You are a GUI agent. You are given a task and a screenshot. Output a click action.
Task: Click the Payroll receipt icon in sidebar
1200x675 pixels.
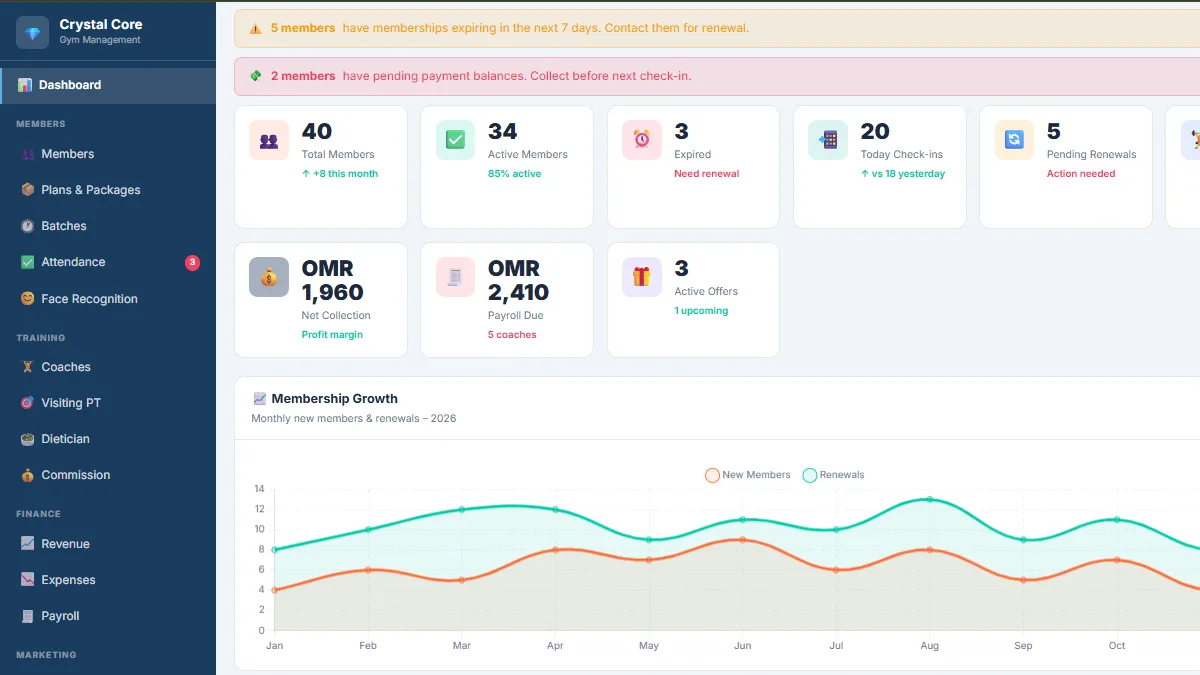pos(28,616)
